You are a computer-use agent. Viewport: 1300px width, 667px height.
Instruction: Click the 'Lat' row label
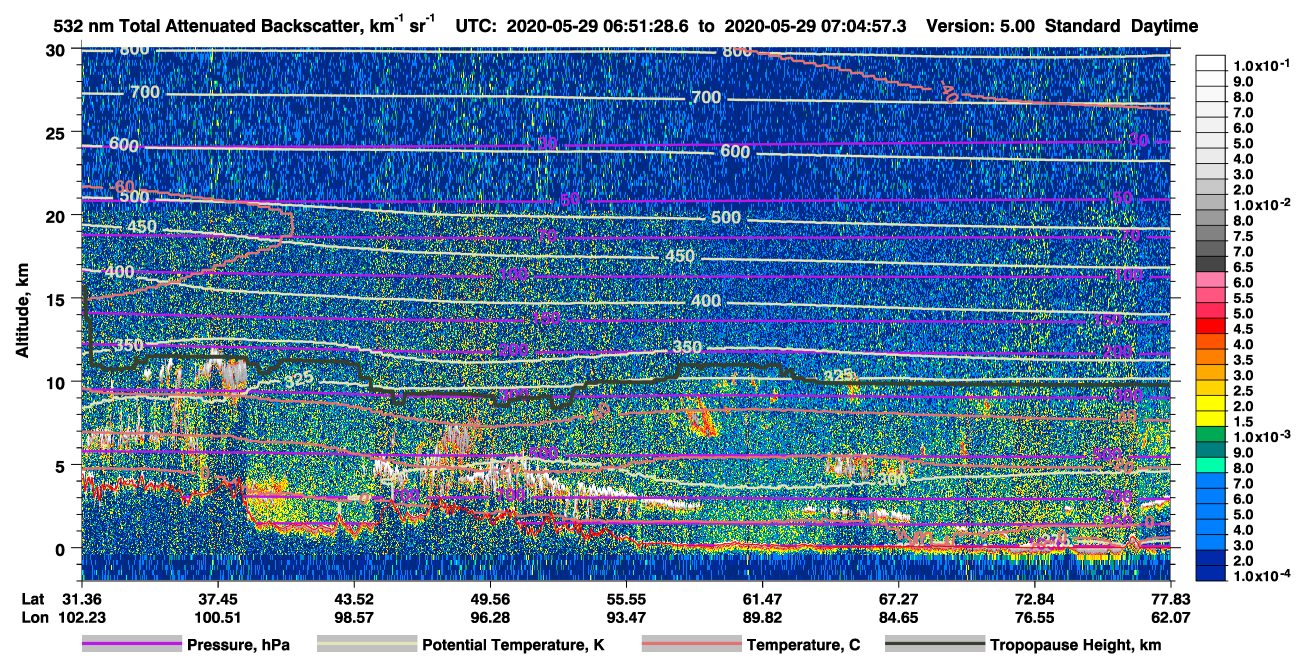32,599
